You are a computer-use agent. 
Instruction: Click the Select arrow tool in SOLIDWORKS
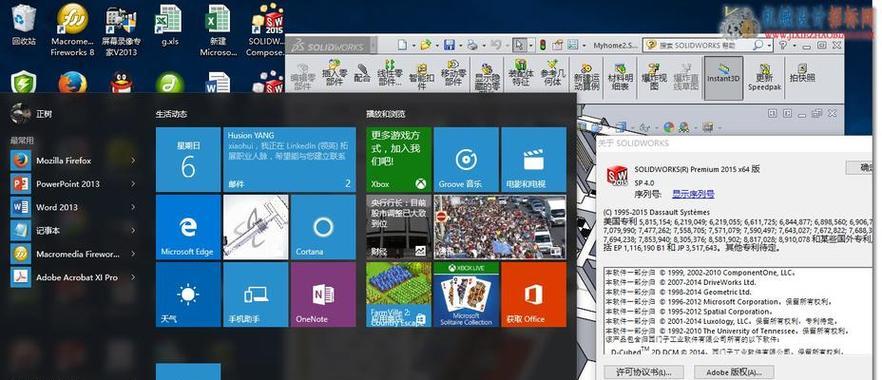coord(520,45)
